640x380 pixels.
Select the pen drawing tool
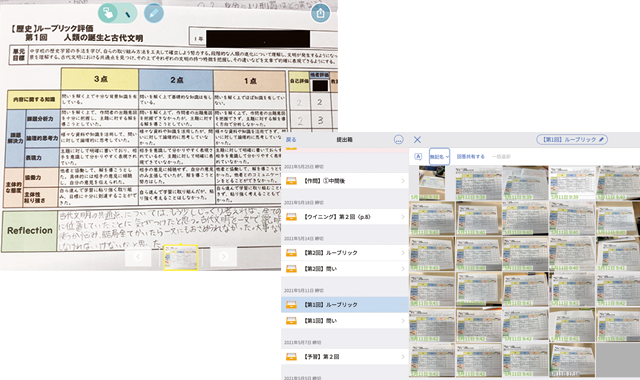127,13
